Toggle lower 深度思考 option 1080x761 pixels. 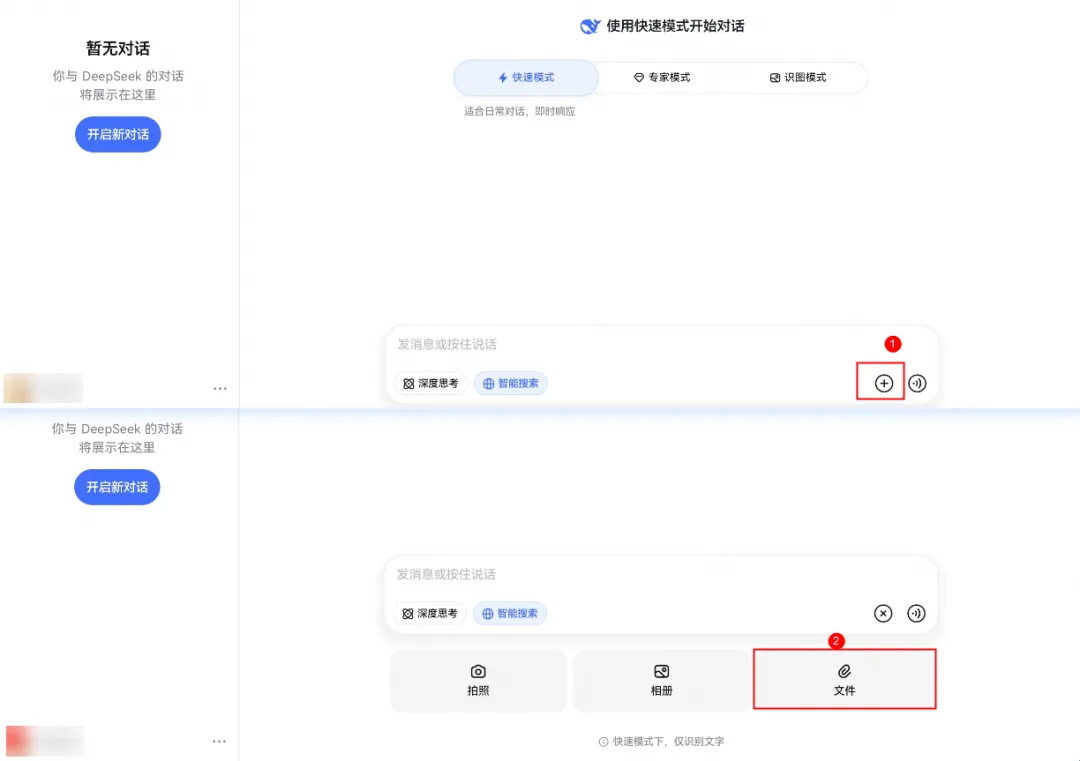[430, 614]
